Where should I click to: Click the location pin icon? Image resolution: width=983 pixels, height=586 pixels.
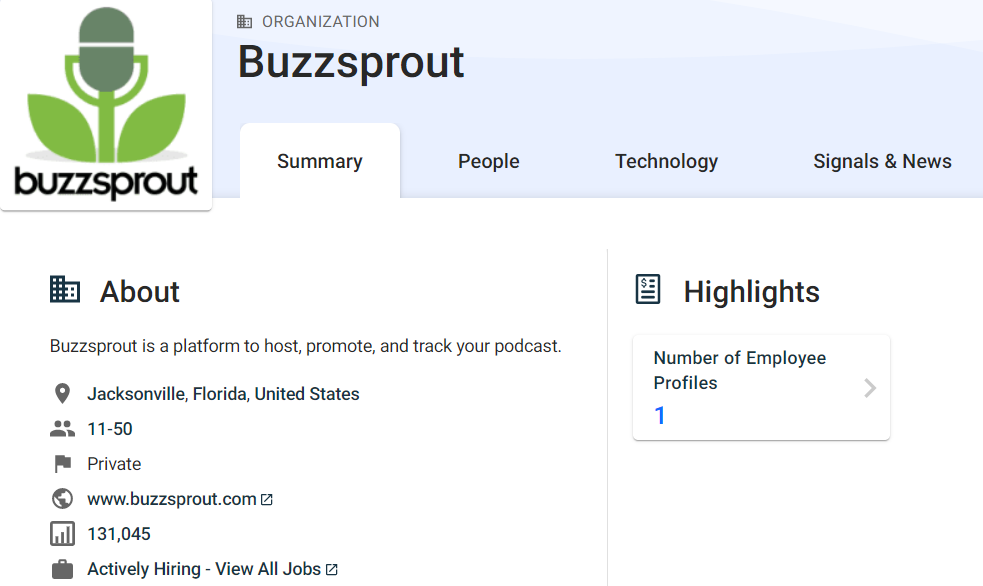(x=62, y=394)
